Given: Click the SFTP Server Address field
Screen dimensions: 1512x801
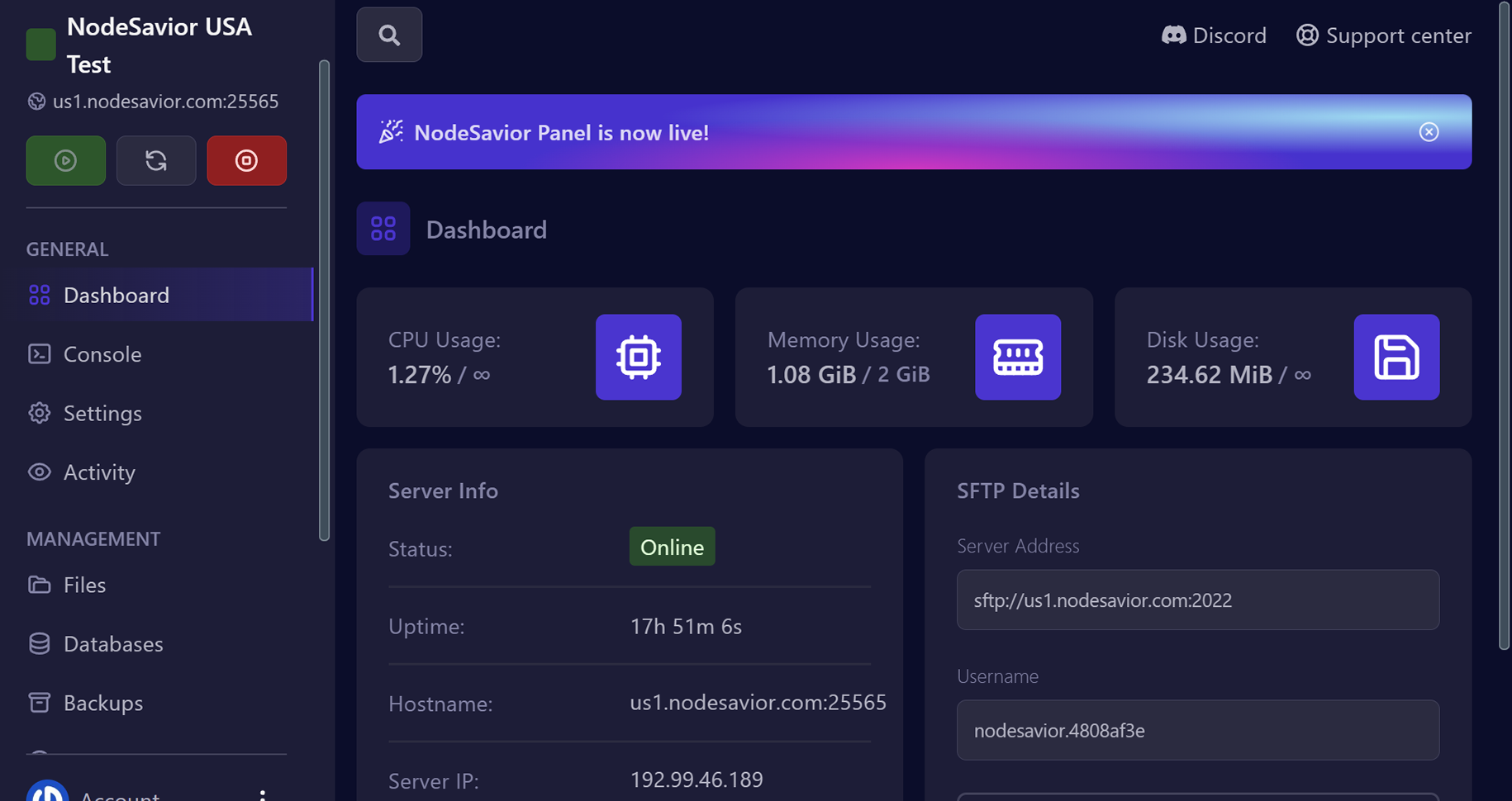Looking at the screenshot, I should point(1197,600).
